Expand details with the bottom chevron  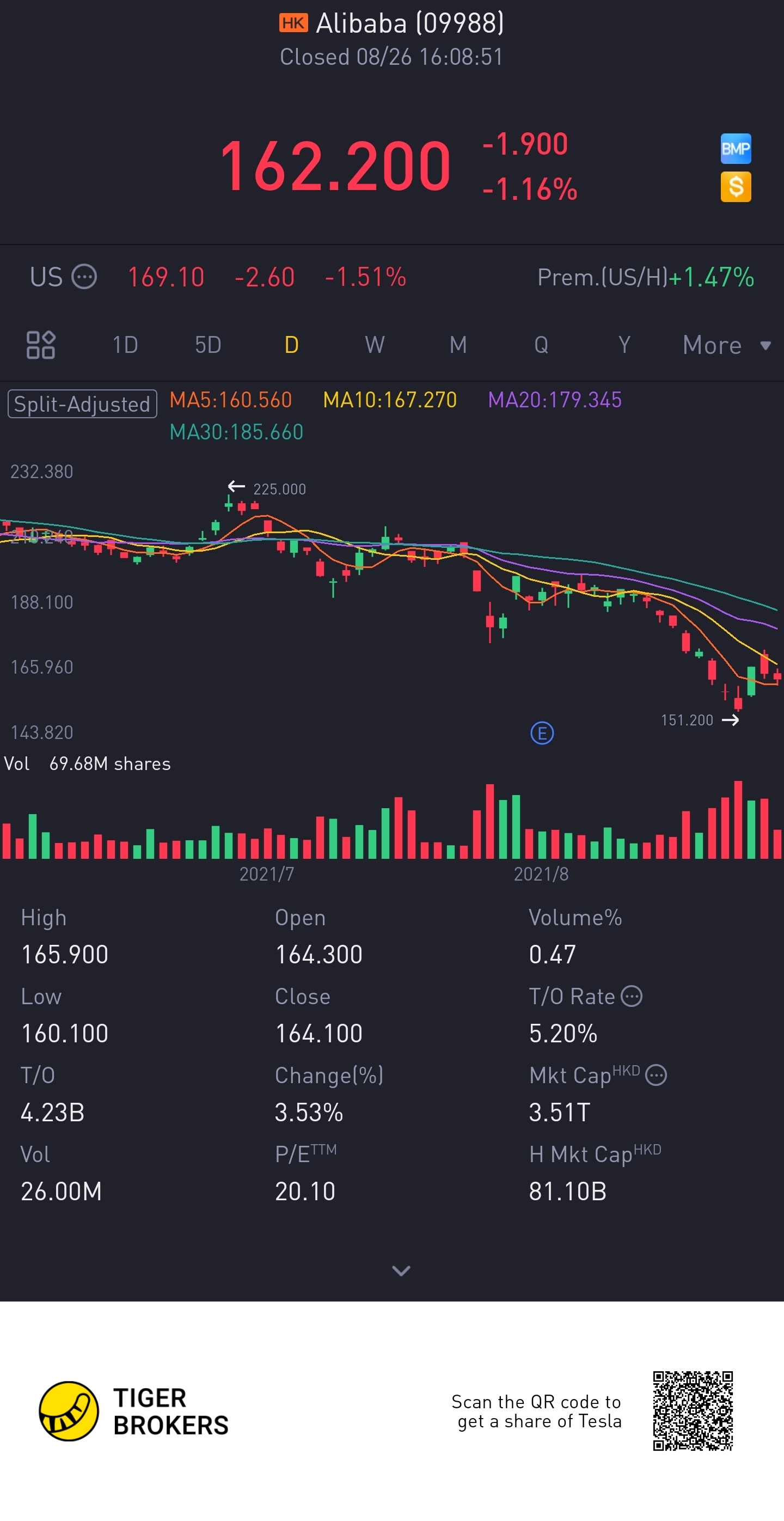pyautogui.click(x=401, y=1270)
